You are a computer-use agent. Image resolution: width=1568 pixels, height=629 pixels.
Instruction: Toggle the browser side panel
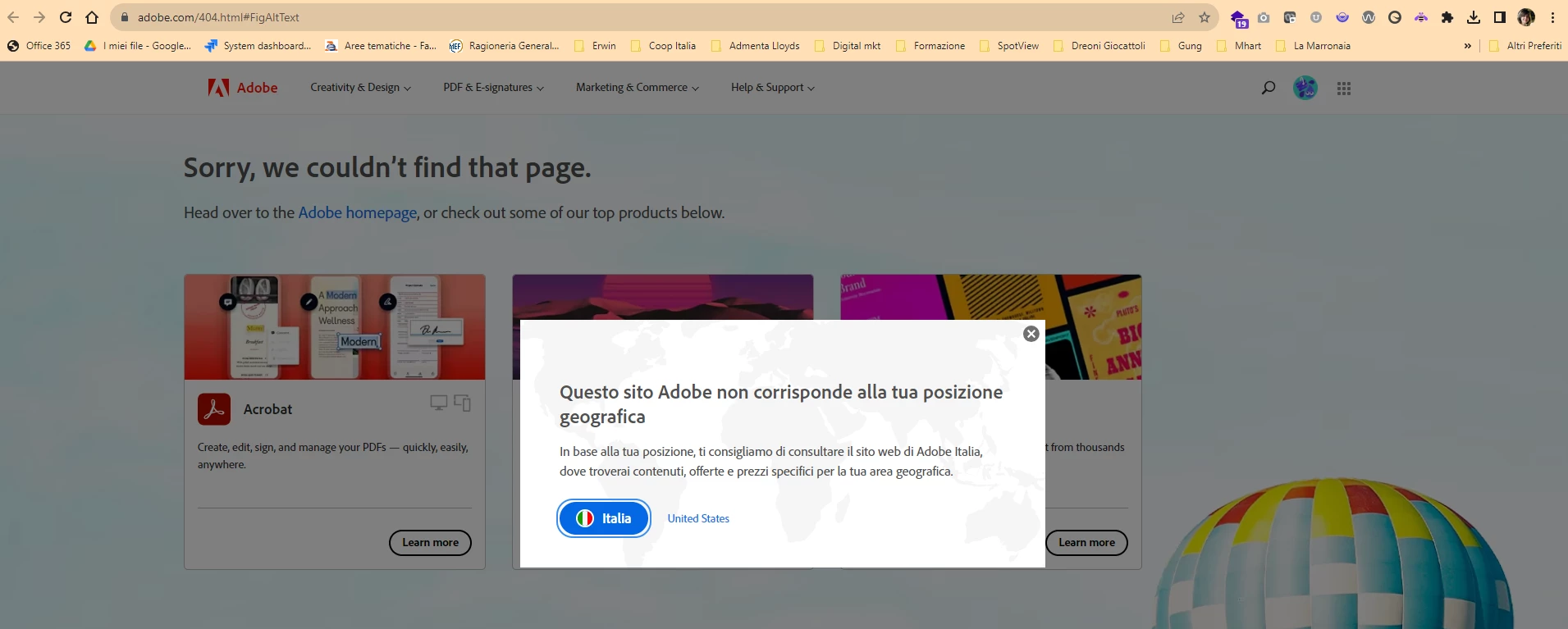click(x=1500, y=17)
